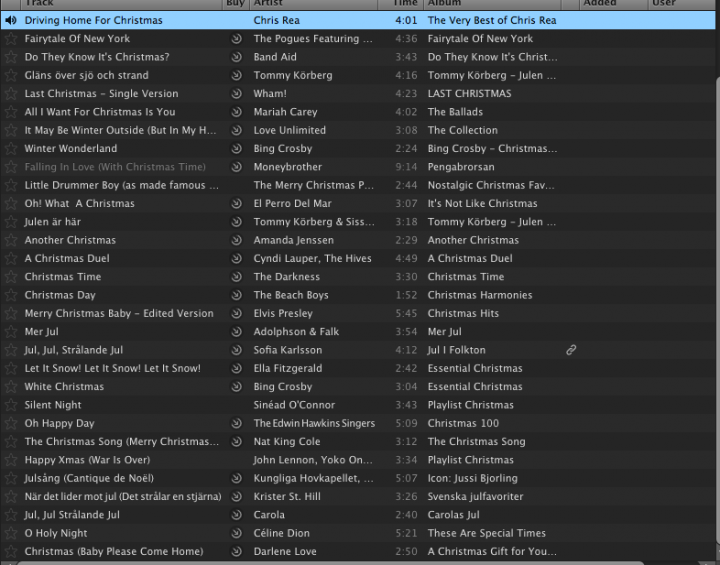Click buy icon for Last Christmas
720x565 pixels.
click(x=236, y=94)
